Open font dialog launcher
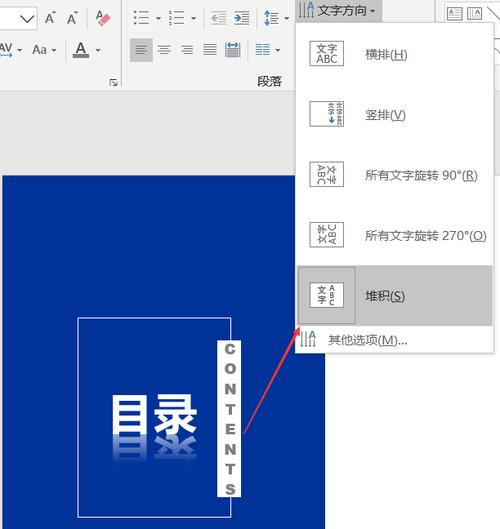Image resolution: width=500 pixels, height=529 pixels. 114,82
